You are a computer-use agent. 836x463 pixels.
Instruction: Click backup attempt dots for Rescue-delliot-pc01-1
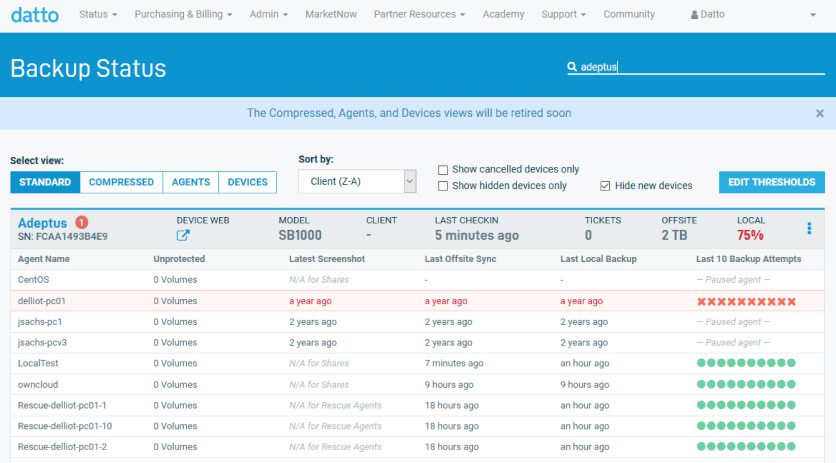coord(746,405)
